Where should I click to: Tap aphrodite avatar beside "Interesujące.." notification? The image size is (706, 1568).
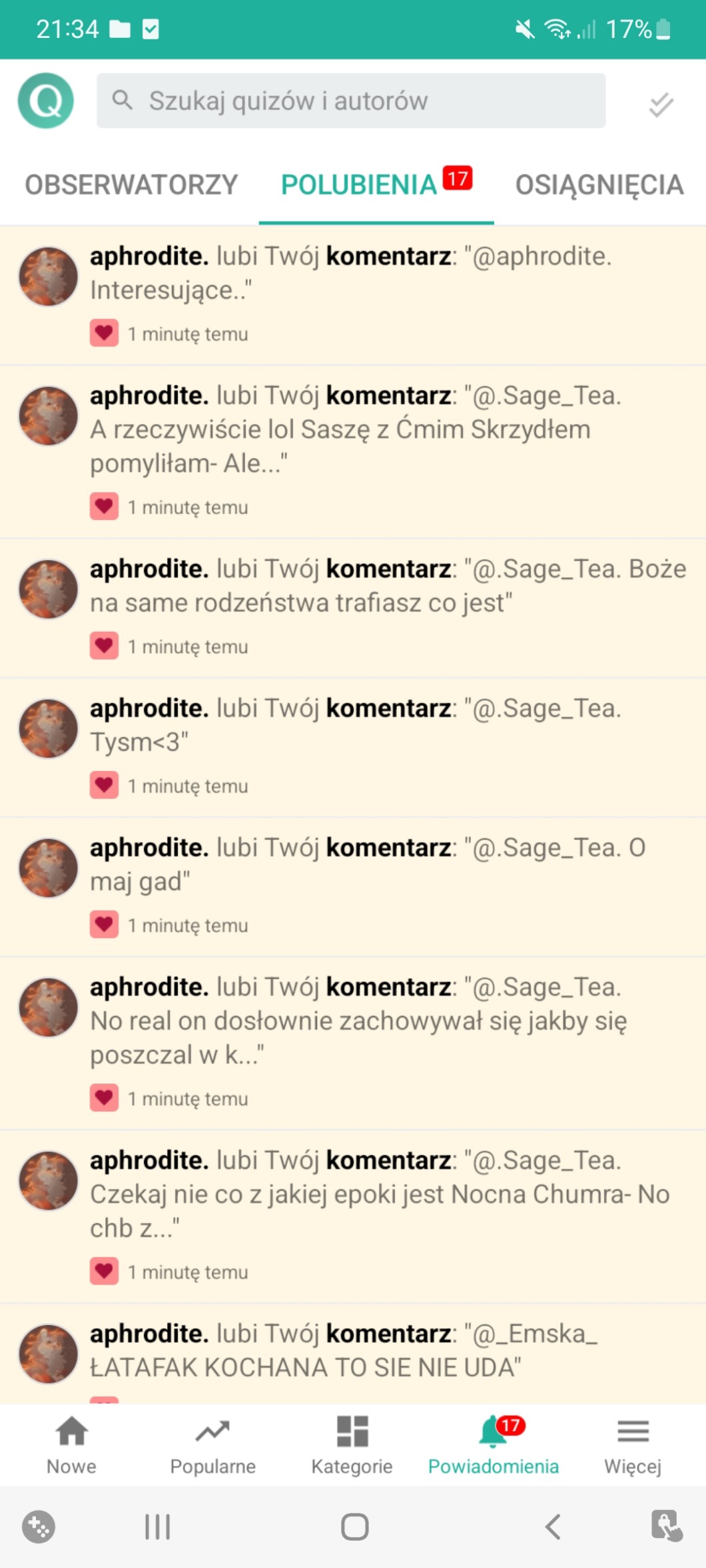click(x=49, y=276)
